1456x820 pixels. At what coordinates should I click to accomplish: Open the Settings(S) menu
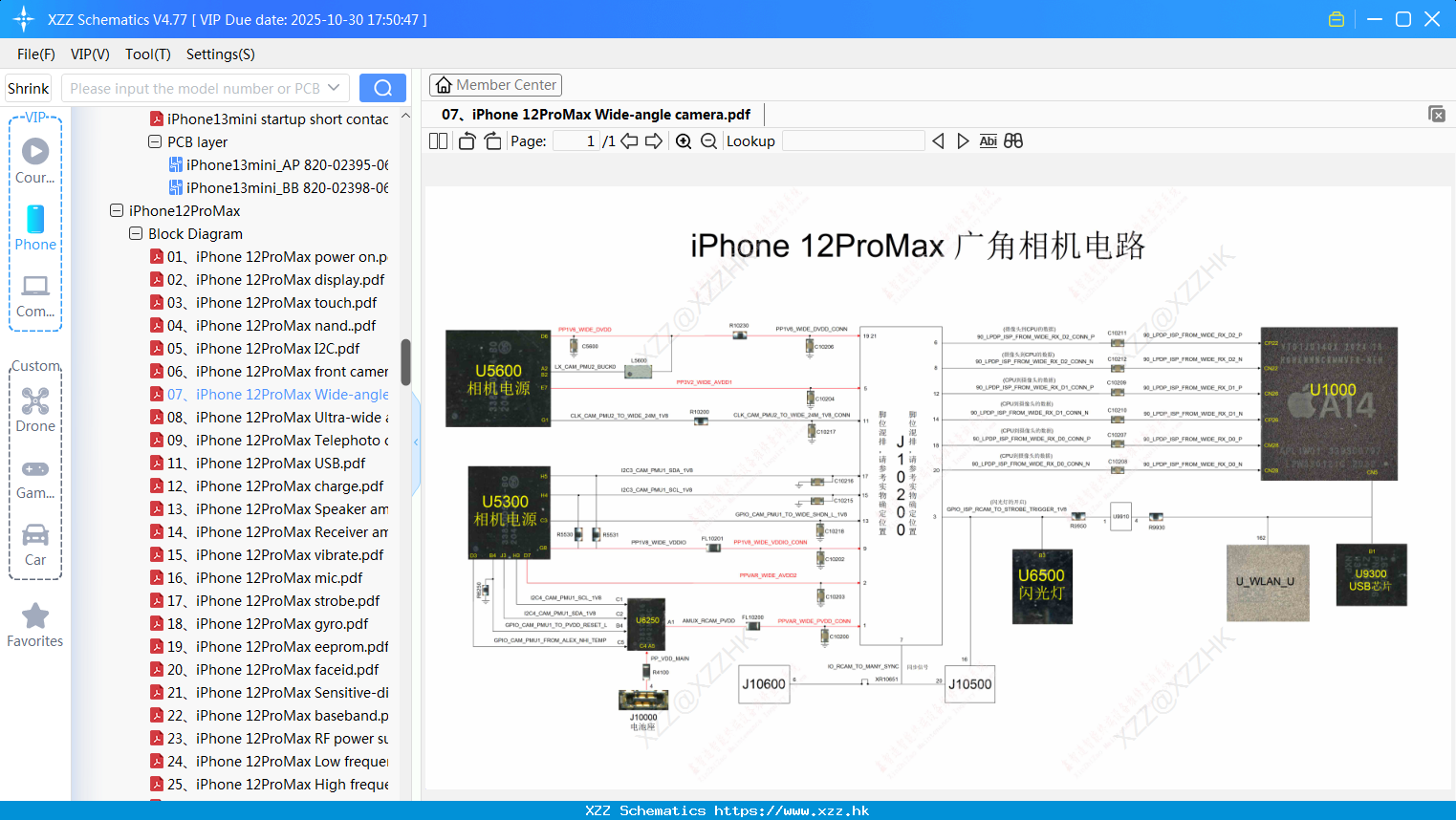[221, 54]
